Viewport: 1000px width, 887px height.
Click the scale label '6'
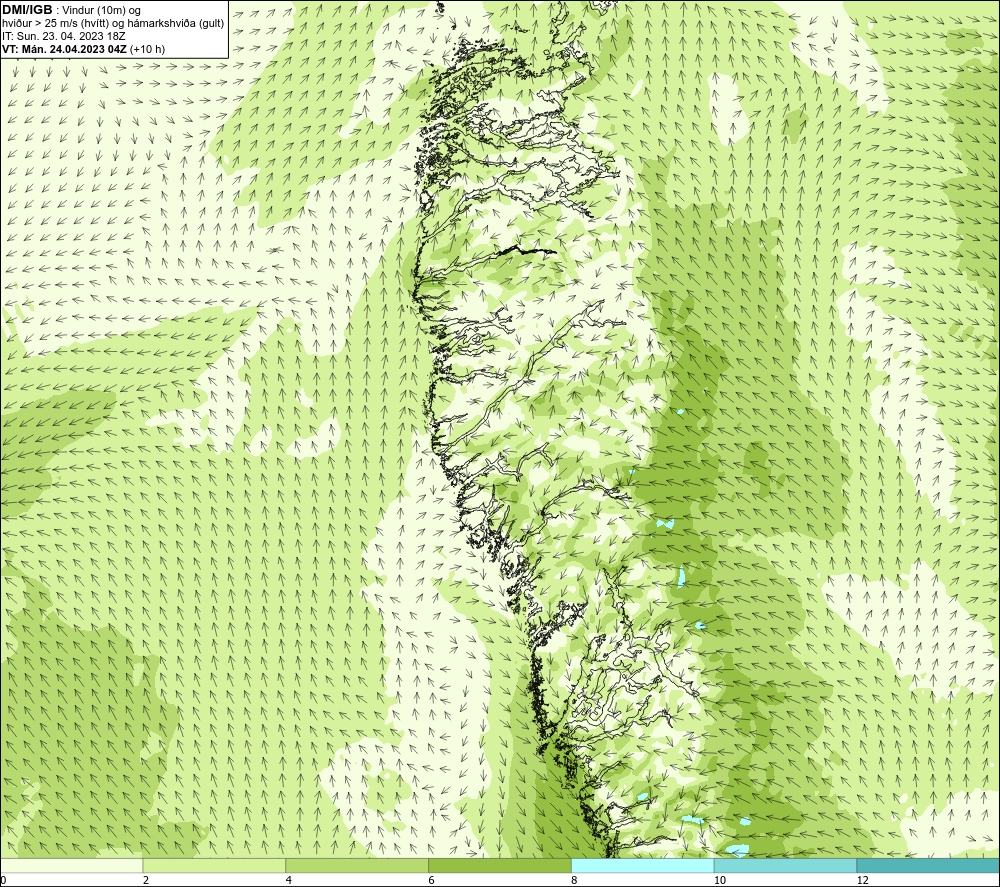[x=432, y=881]
